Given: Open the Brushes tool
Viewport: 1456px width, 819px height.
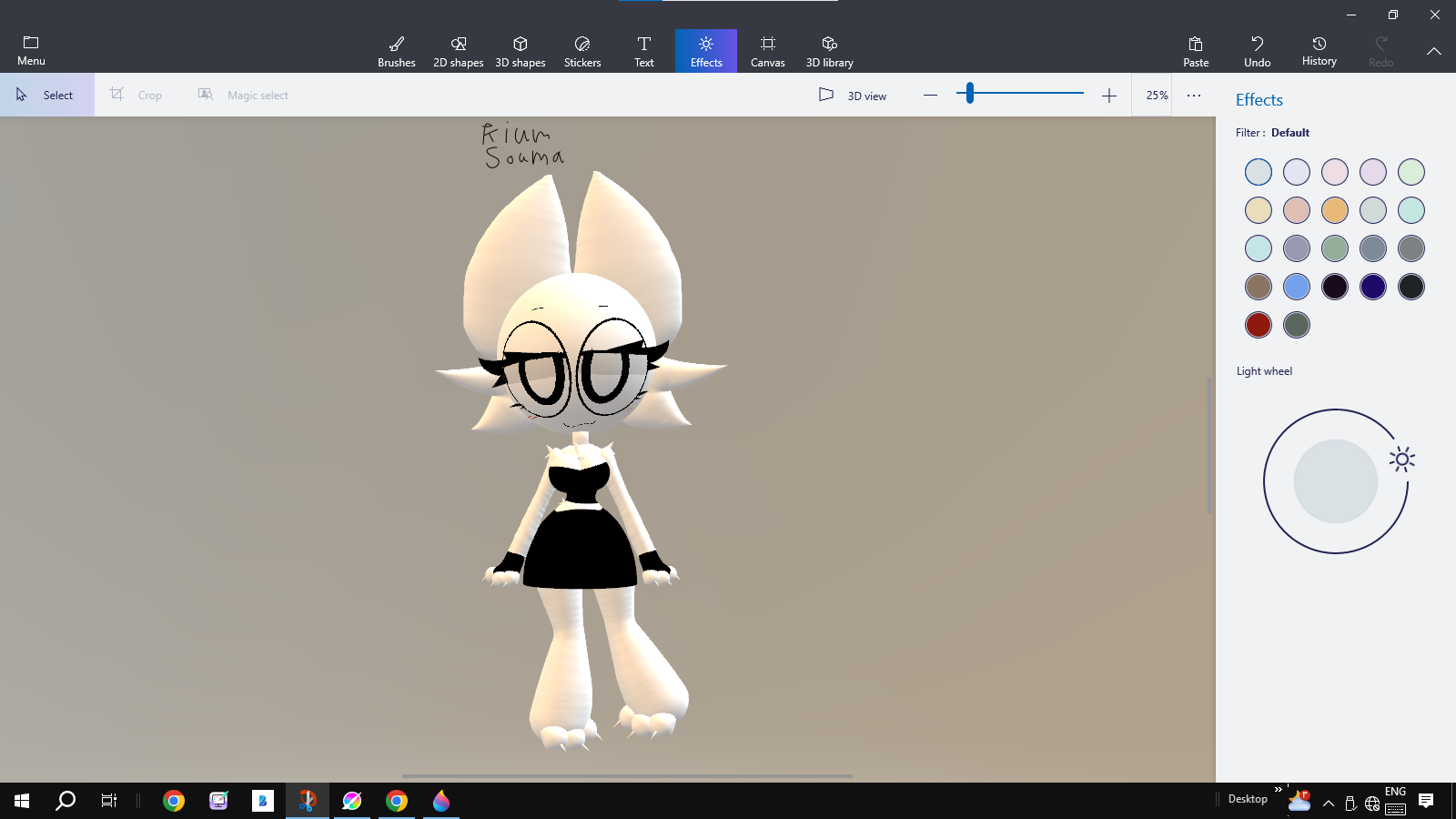Looking at the screenshot, I should pyautogui.click(x=396, y=51).
